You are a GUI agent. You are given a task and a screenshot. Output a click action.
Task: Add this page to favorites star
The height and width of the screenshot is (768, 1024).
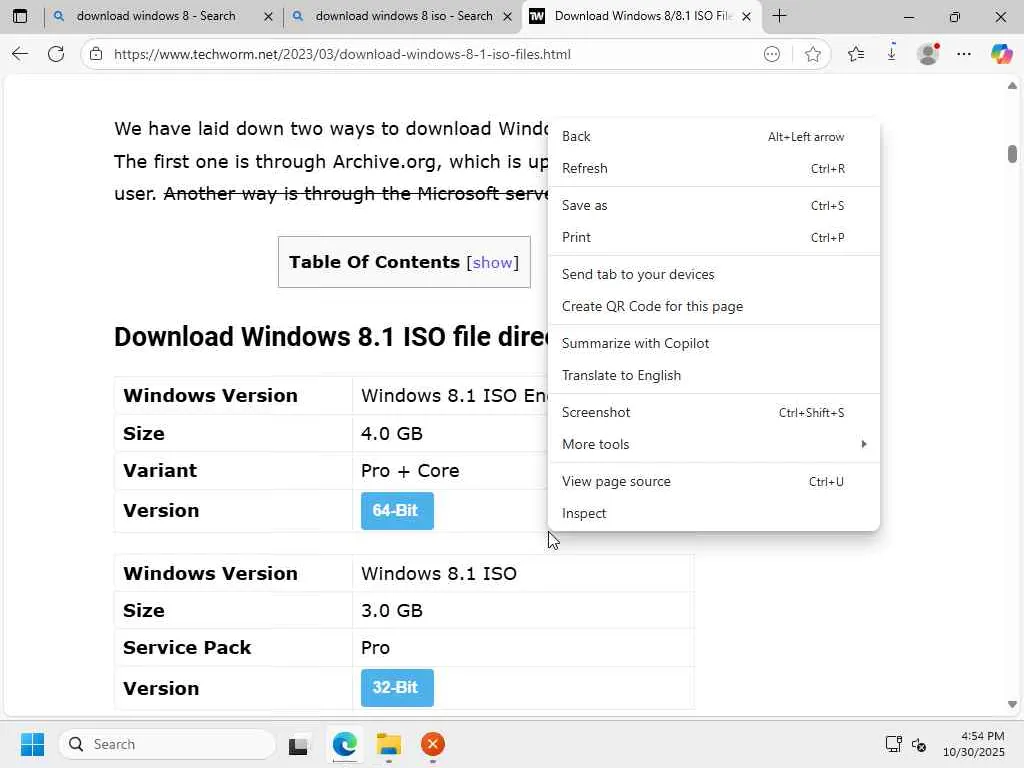(x=812, y=54)
